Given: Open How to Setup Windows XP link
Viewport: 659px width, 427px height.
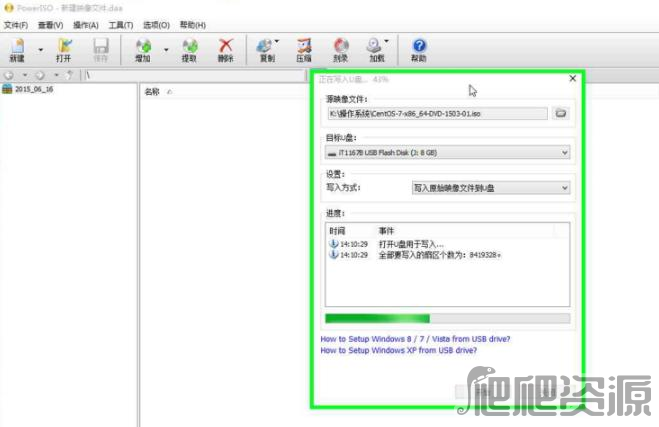Looking at the screenshot, I should point(399,350).
